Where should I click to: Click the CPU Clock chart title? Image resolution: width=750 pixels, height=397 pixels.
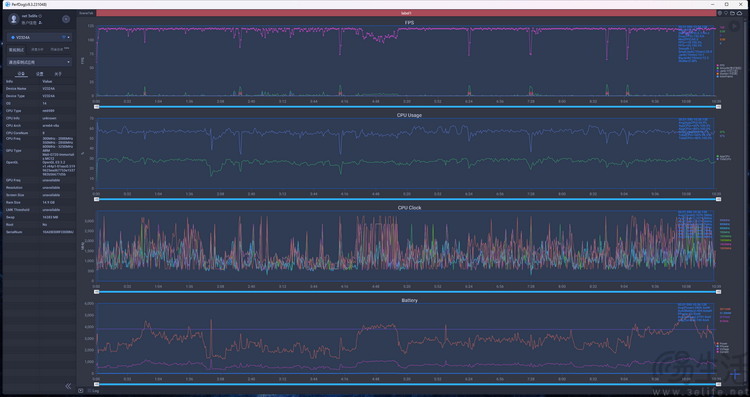[409, 208]
